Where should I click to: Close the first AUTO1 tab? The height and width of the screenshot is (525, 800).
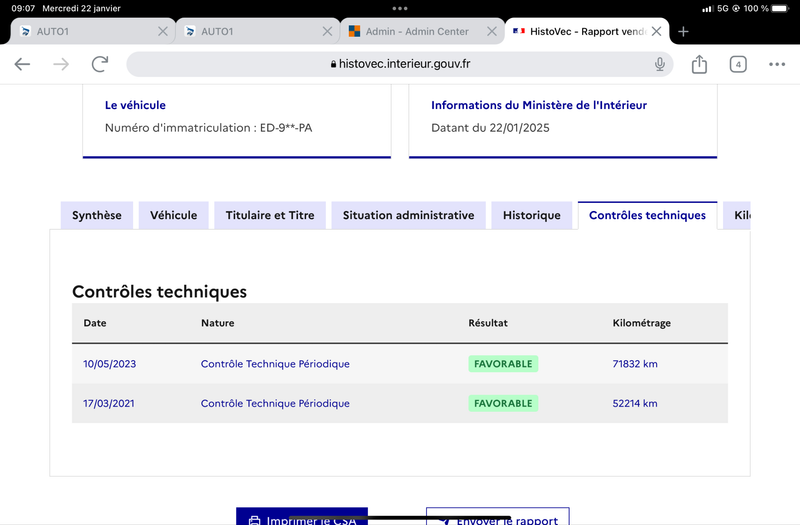(x=163, y=32)
